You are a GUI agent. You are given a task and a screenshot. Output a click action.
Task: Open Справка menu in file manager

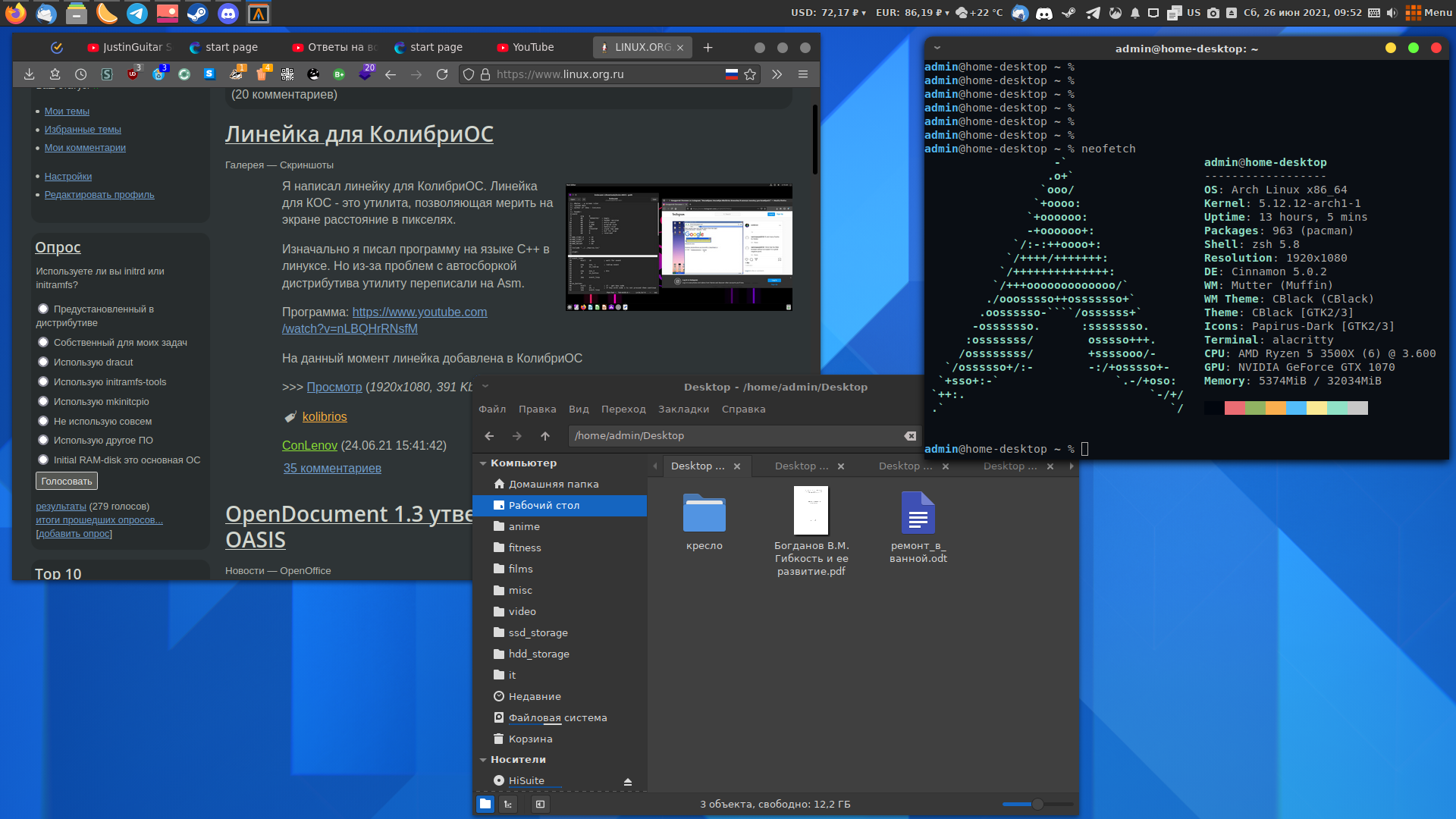pyautogui.click(x=743, y=409)
